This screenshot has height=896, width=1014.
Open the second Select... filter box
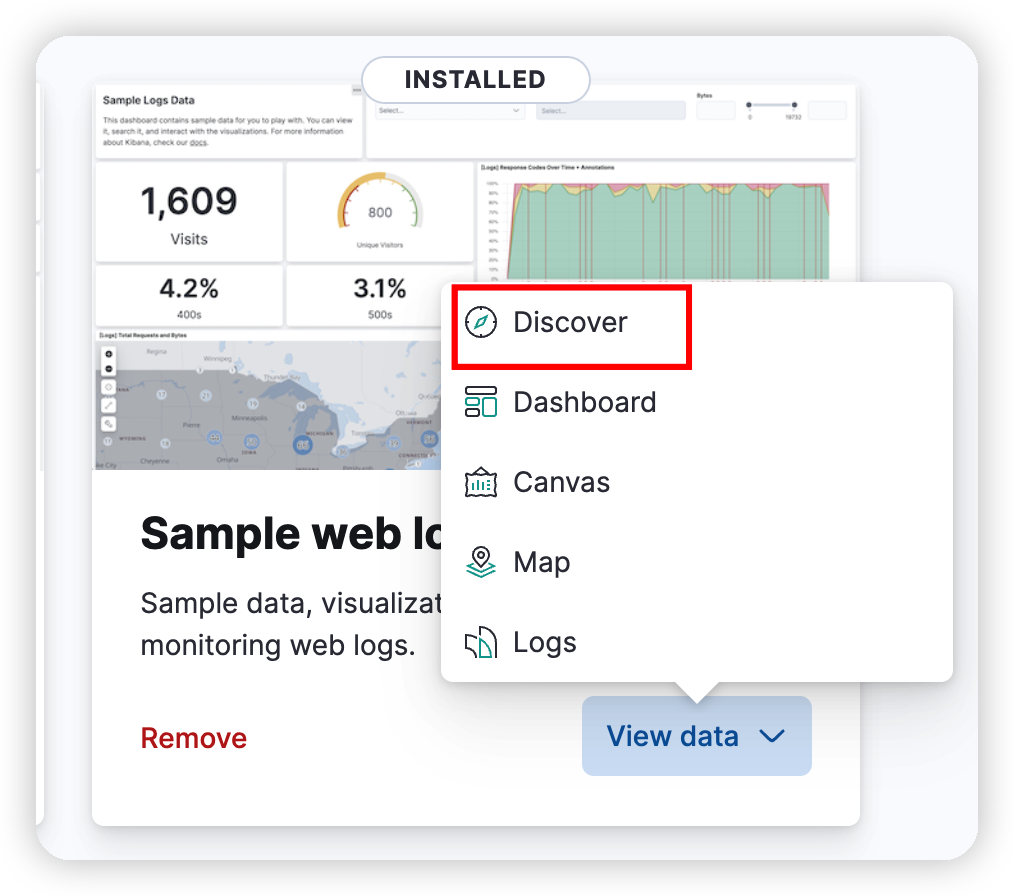tap(610, 111)
